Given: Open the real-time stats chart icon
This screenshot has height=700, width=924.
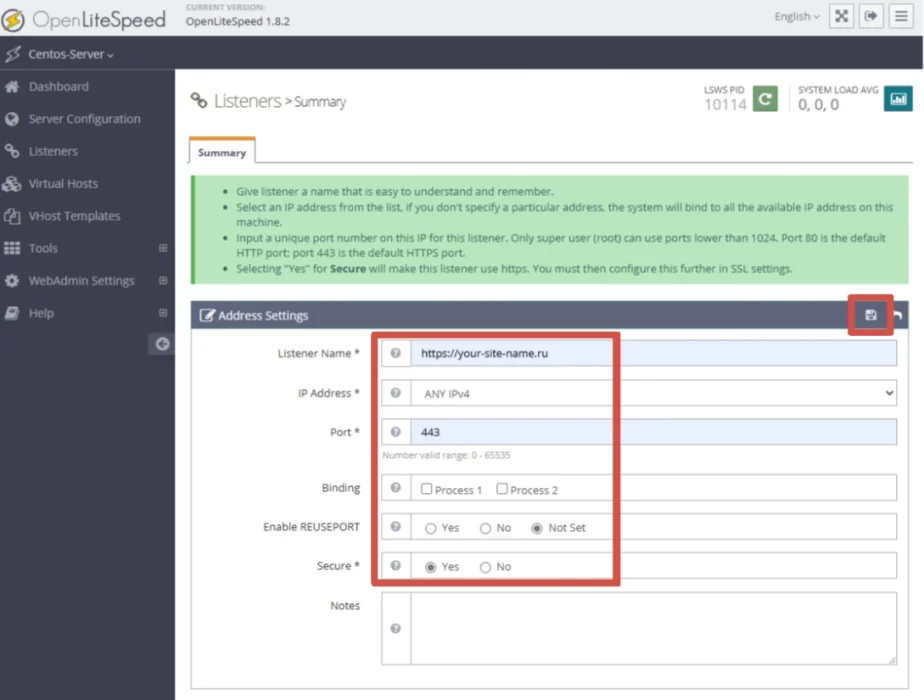Looking at the screenshot, I should coord(898,98).
